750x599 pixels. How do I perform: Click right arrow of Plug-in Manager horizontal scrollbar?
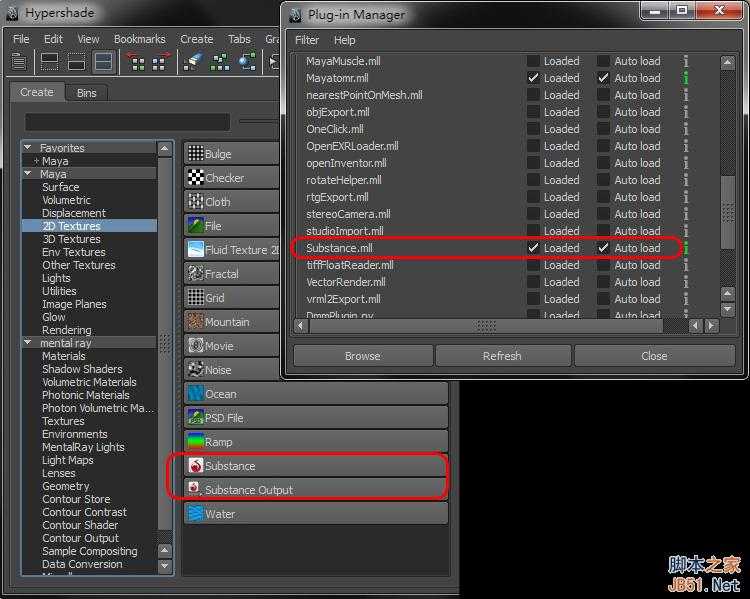pyautogui.click(x=712, y=326)
